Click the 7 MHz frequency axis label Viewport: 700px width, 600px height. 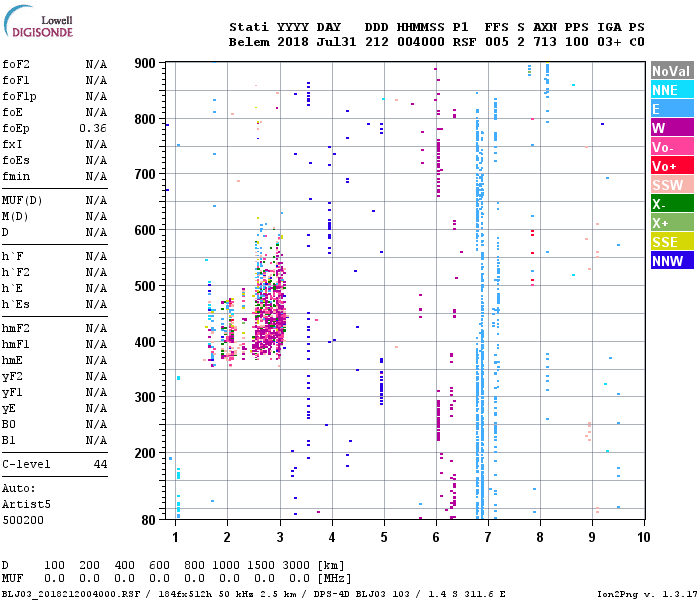(488, 537)
